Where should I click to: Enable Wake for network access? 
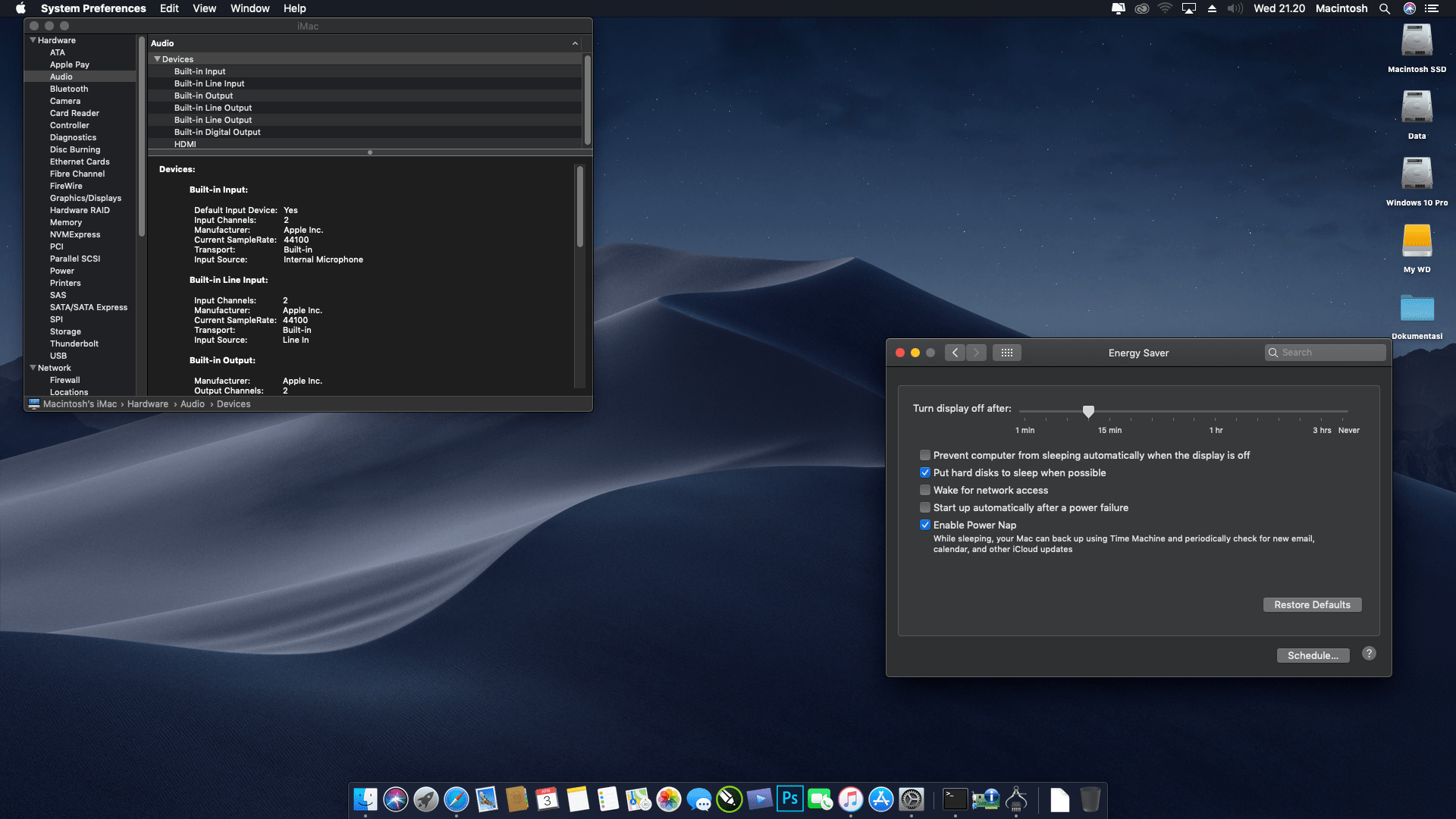click(x=925, y=490)
